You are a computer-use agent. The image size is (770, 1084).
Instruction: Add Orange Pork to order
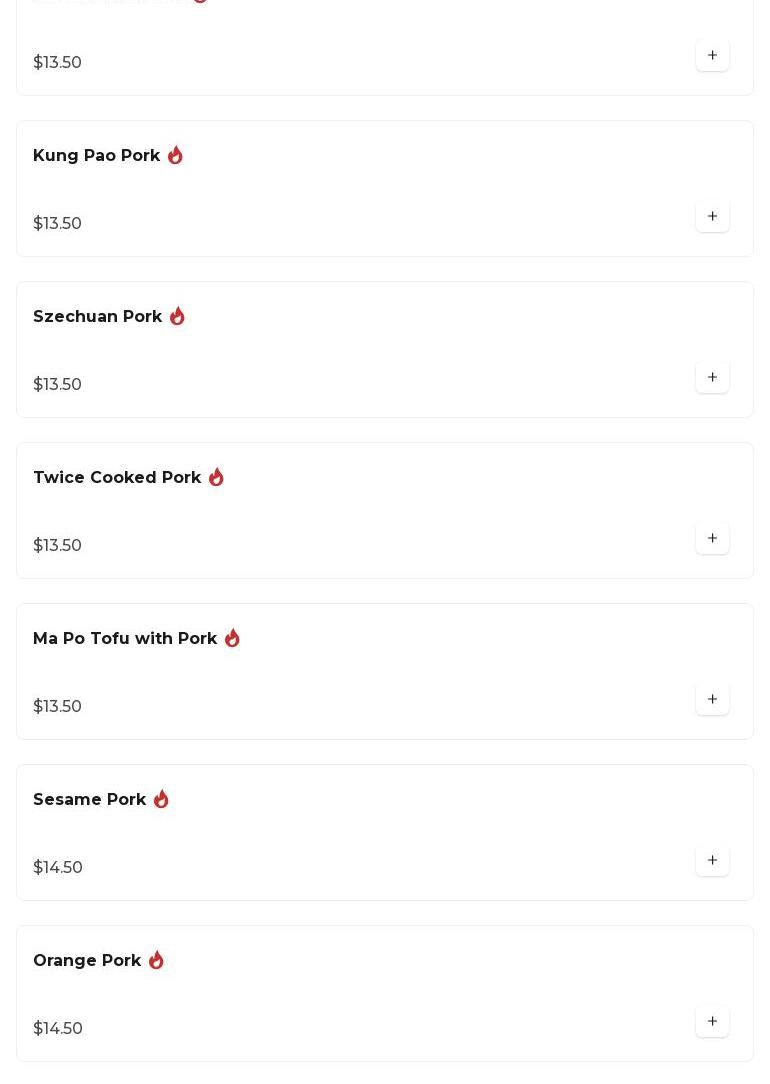tap(712, 1021)
